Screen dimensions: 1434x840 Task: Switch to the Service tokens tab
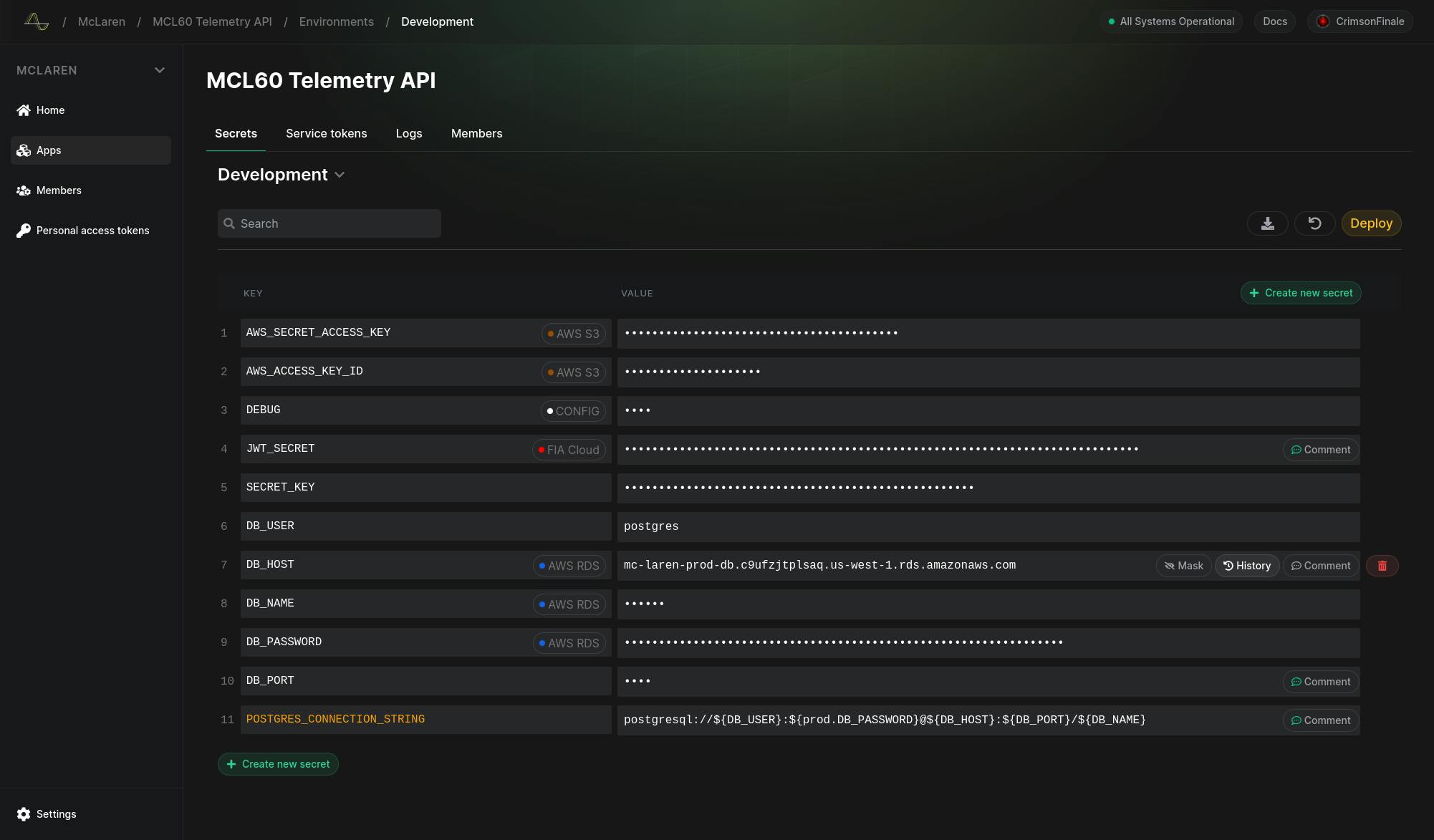click(x=327, y=133)
